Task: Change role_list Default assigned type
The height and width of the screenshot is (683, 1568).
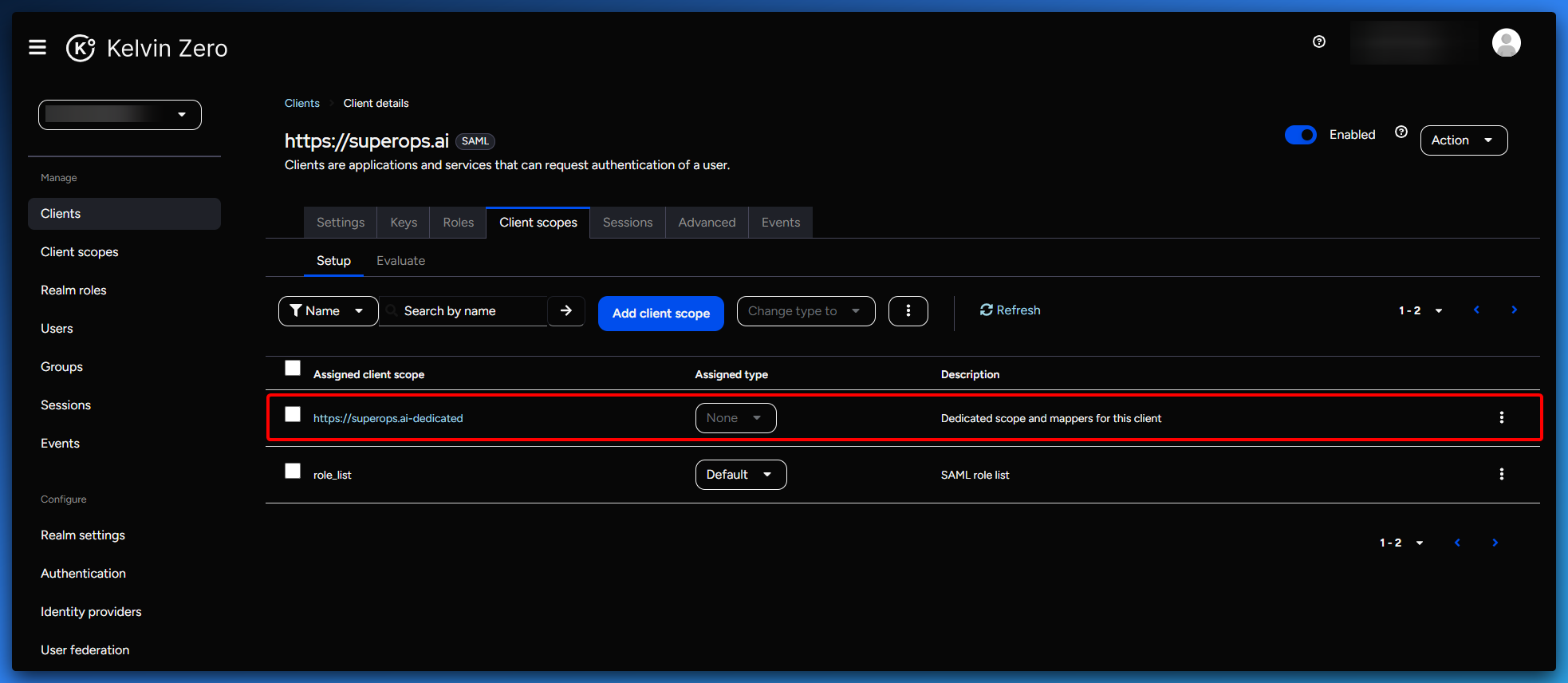Action: 741,475
